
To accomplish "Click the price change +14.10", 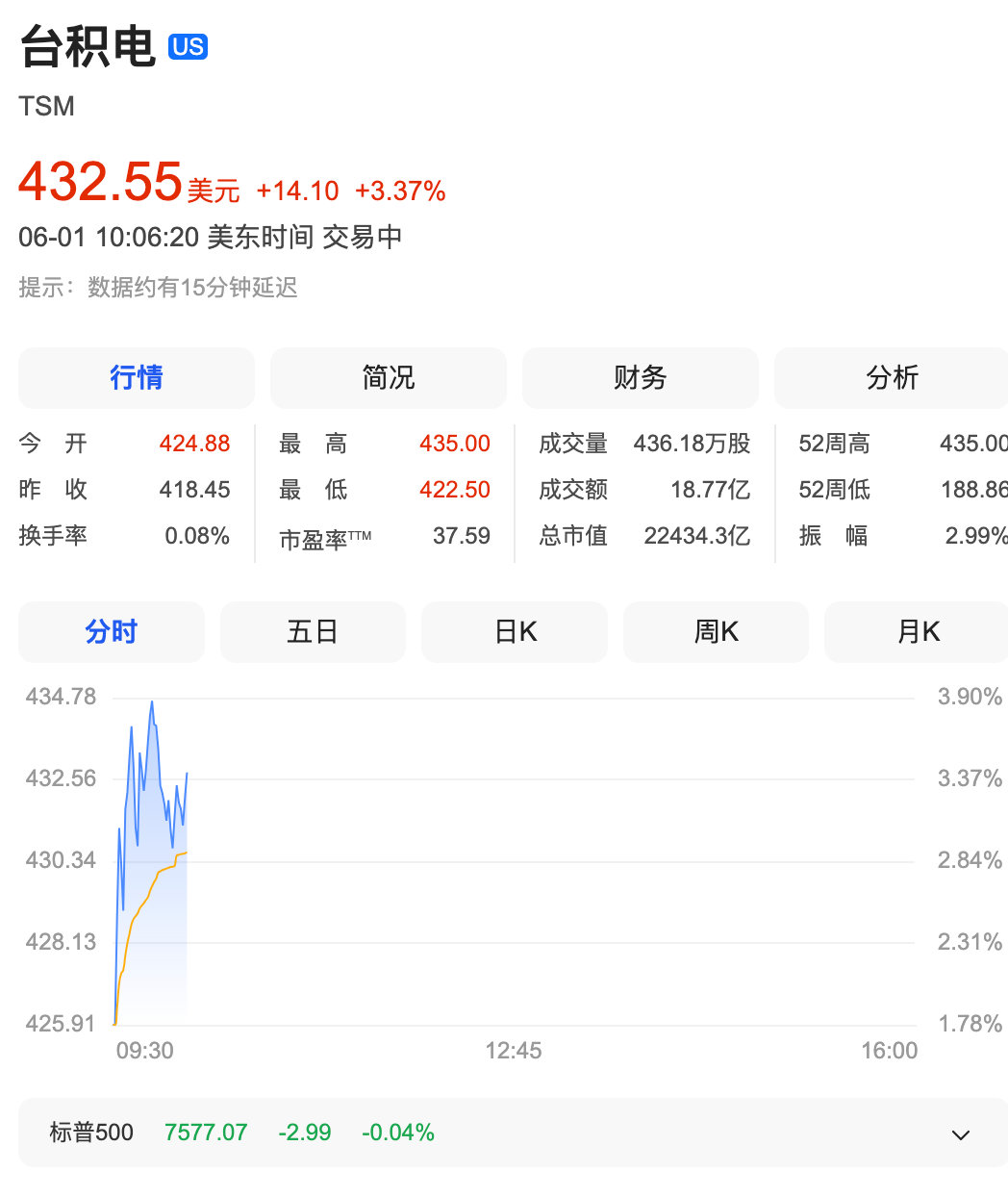I will pyautogui.click(x=297, y=191).
